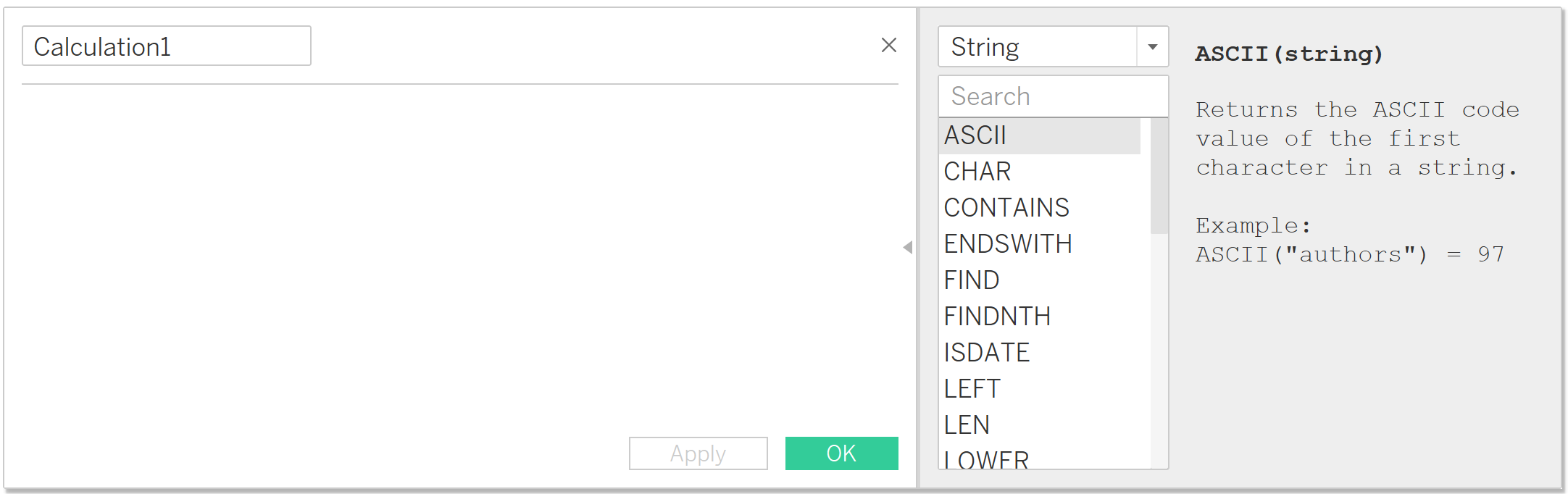Close the calculation editor with the X
Viewport: 1568px width, 494px height.
888,45
